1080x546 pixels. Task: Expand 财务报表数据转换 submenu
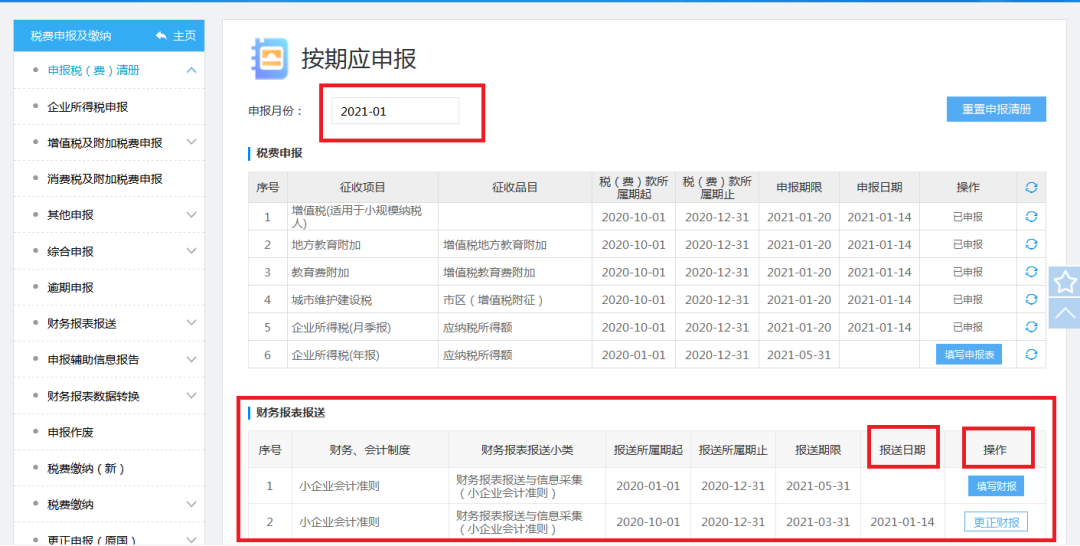[191, 396]
